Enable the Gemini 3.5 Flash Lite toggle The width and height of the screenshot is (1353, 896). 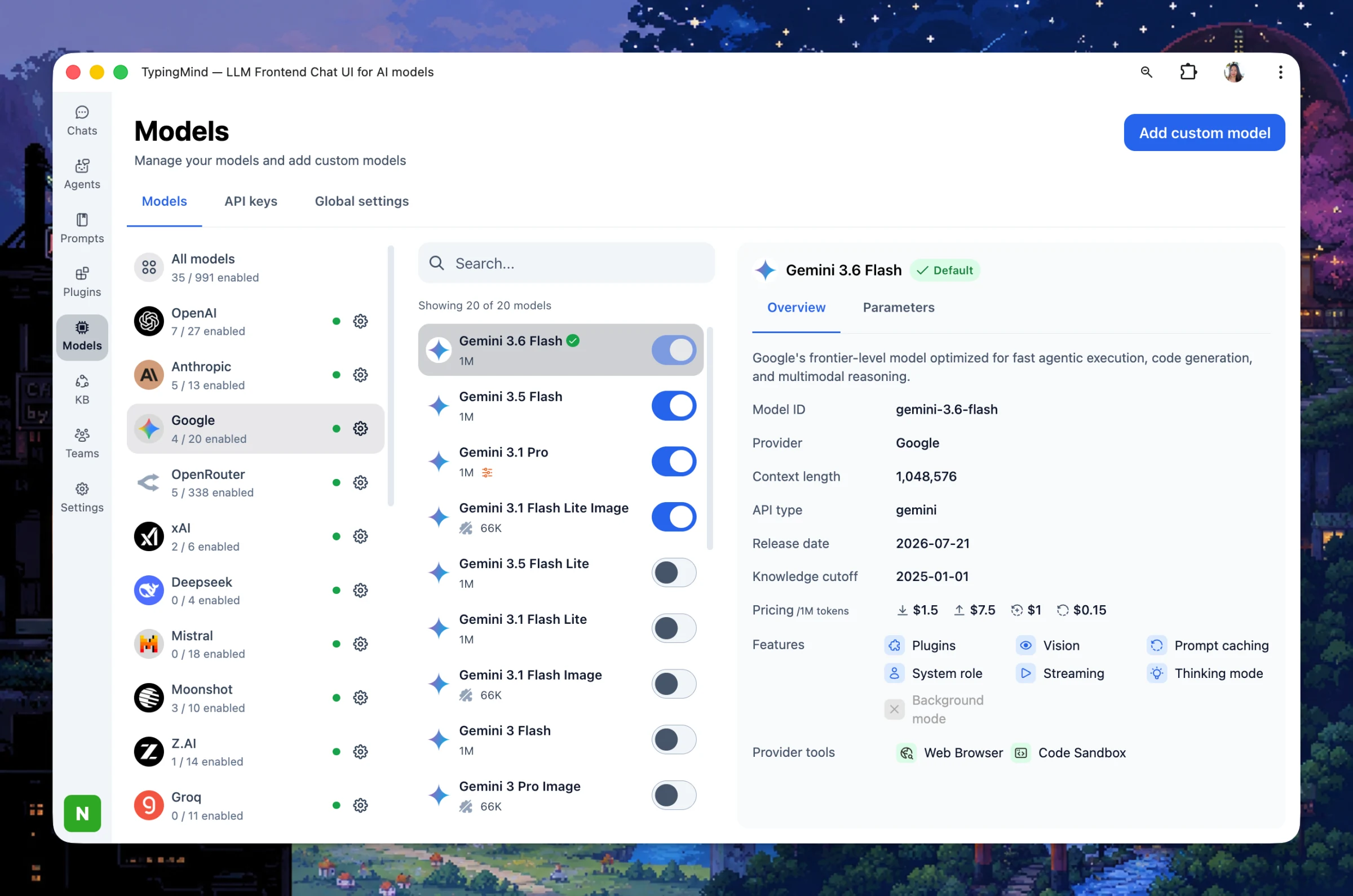click(674, 573)
